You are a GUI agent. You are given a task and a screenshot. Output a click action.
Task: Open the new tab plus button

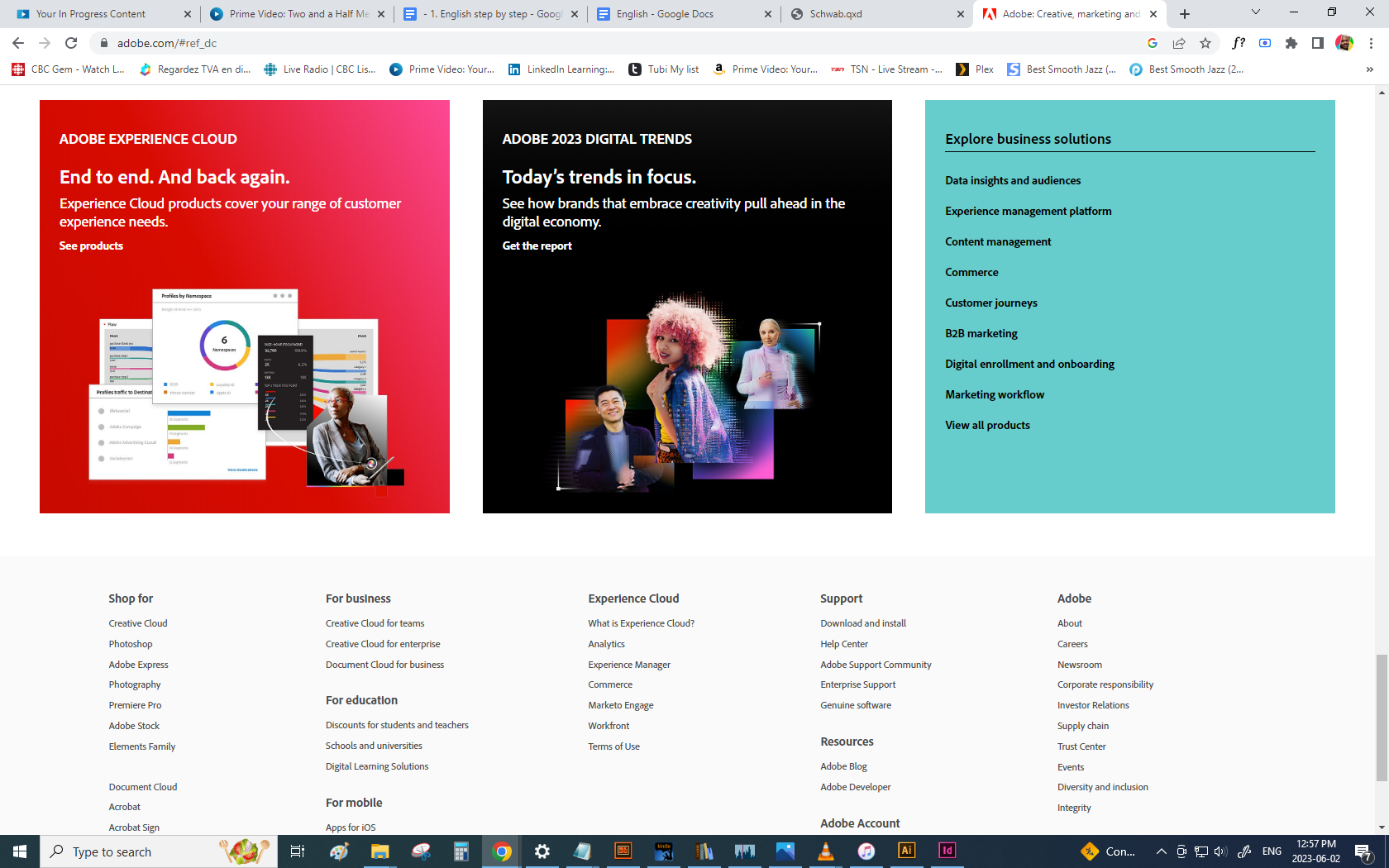click(1185, 14)
